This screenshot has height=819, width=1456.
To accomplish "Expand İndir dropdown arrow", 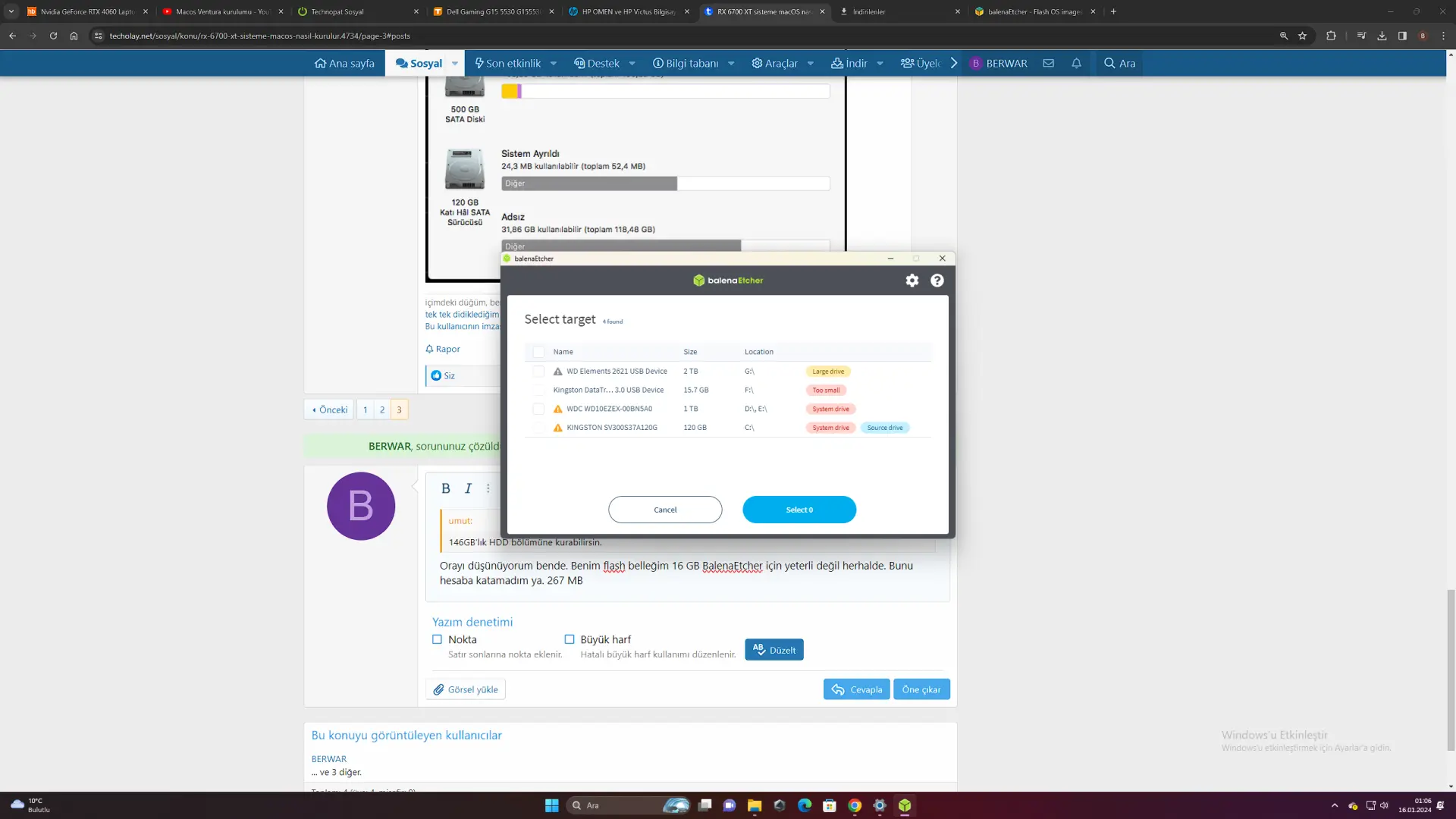I will [880, 63].
